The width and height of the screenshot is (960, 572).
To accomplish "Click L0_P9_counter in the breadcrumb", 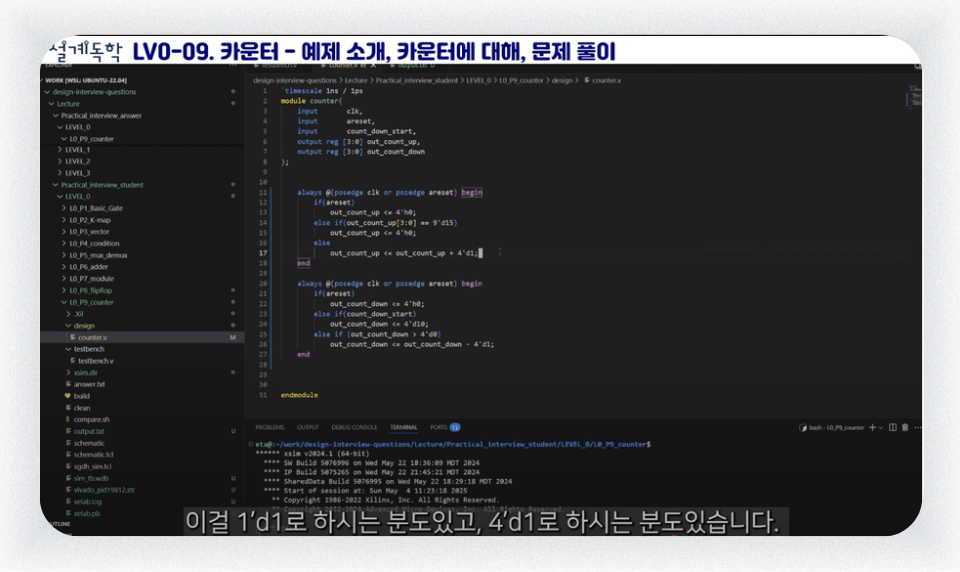I will pos(520,80).
